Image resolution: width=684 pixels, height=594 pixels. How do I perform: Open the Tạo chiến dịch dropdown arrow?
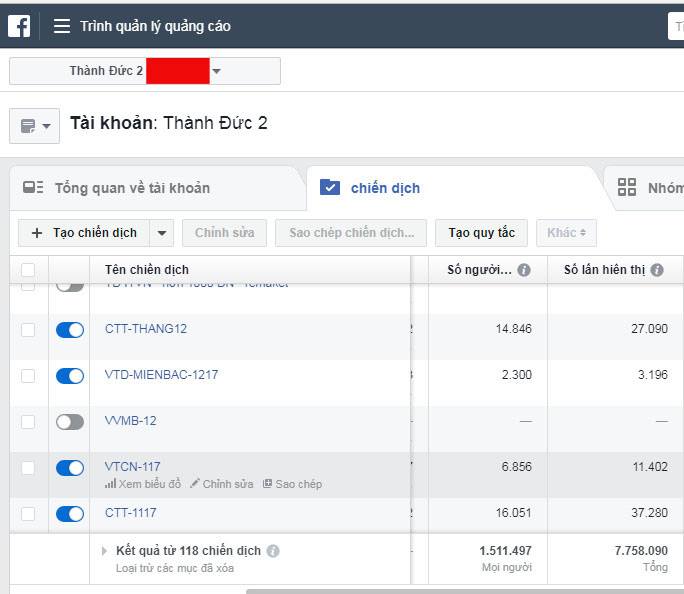point(162,233)
